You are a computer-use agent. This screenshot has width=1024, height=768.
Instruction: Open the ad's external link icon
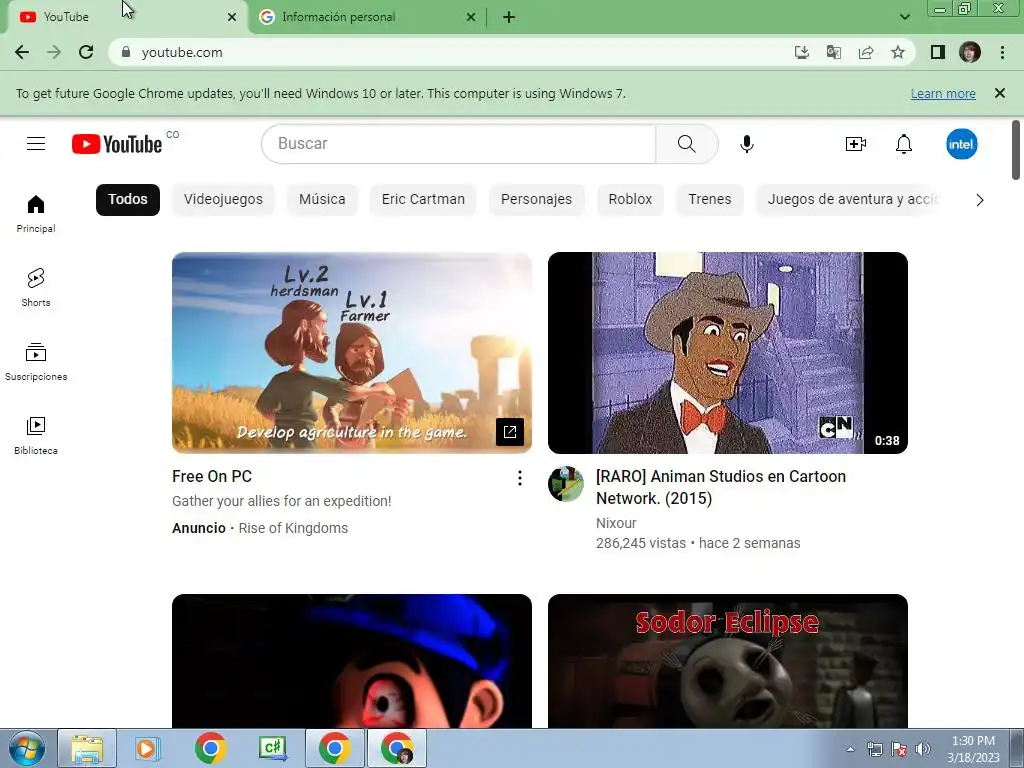(x=510, y=432)
